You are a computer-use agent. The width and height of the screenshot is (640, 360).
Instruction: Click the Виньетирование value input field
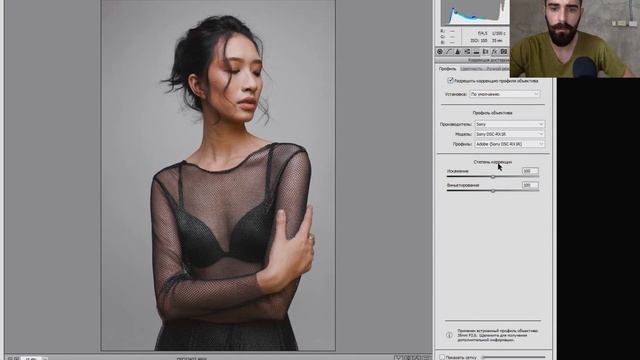(530, 185)
